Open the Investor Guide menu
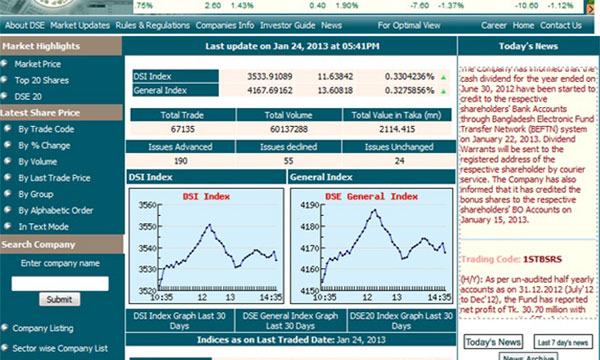Image resolution: width=600 pixels, height=360 pixels. pos(287,25)
